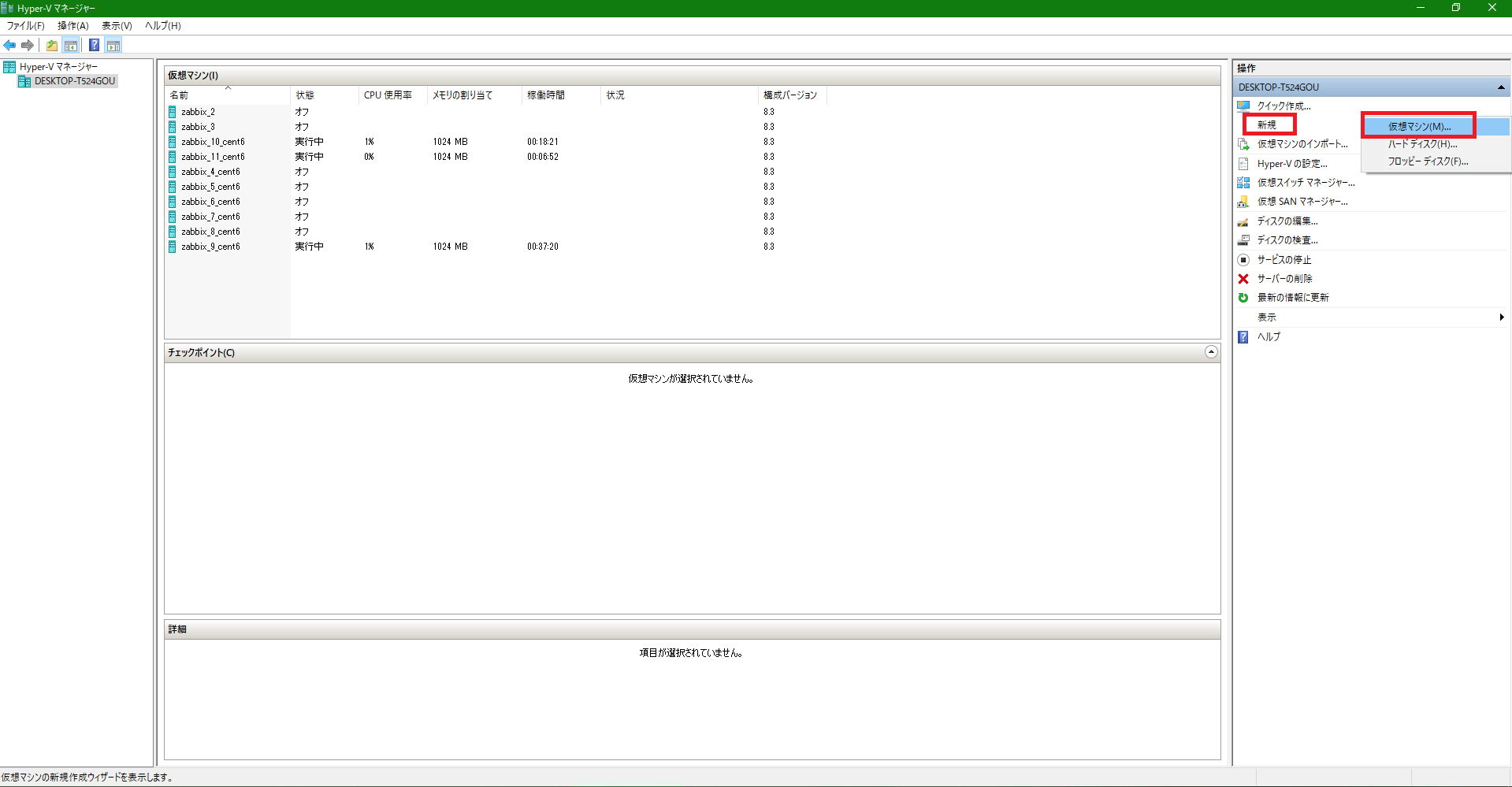Click the Hyper-V の設定 document icon

[1243, 164]
